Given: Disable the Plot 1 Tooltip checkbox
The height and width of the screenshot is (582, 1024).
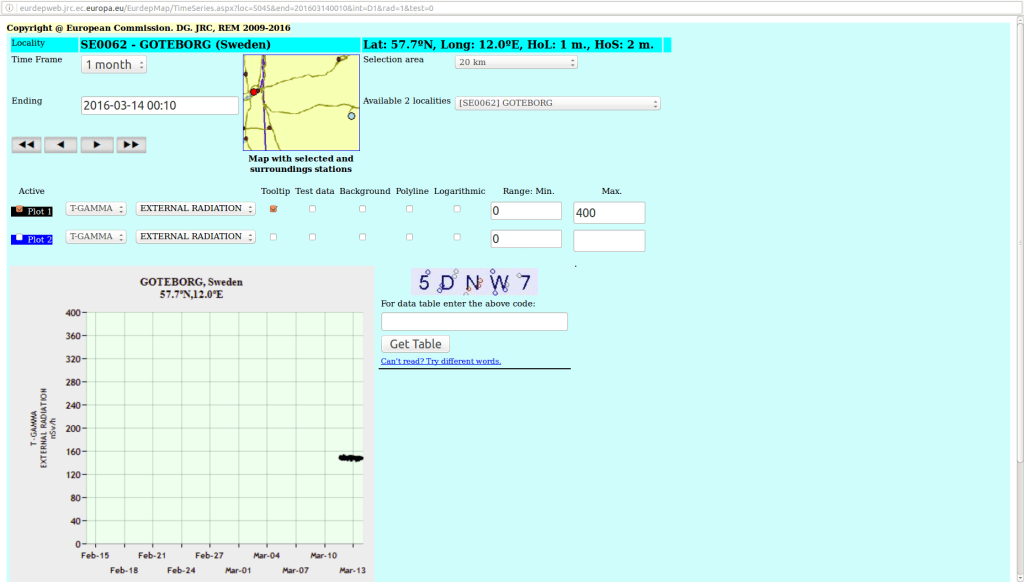Looking at the screenshot, I should point(273,209).
